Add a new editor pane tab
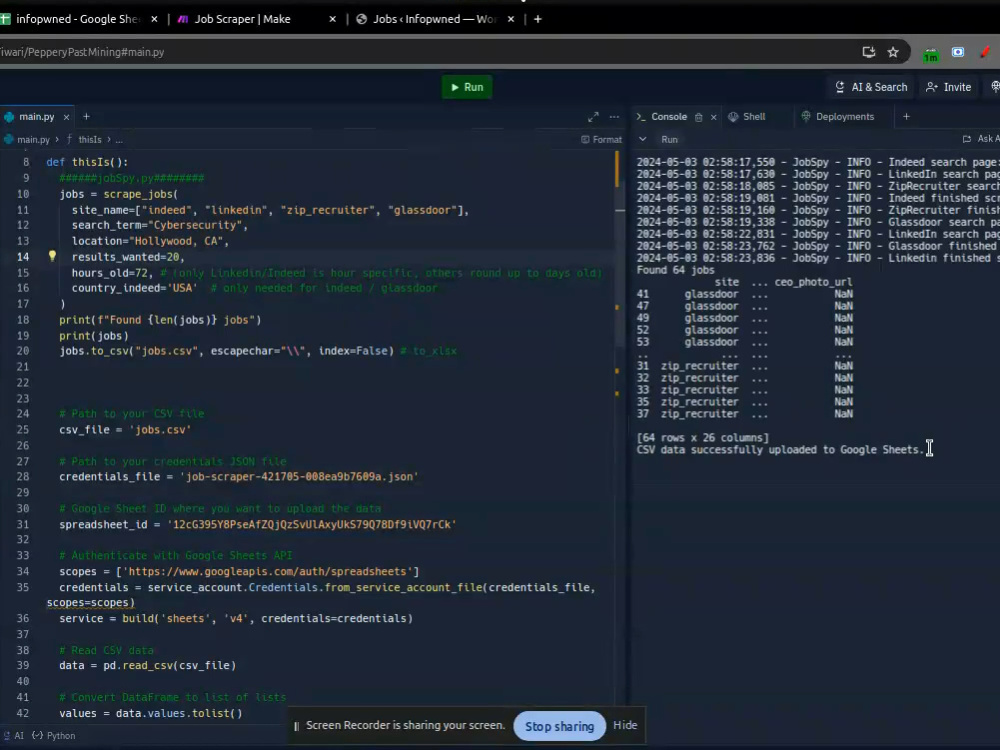This screenshot has height=750, width=1000. (x=87, y=117)
